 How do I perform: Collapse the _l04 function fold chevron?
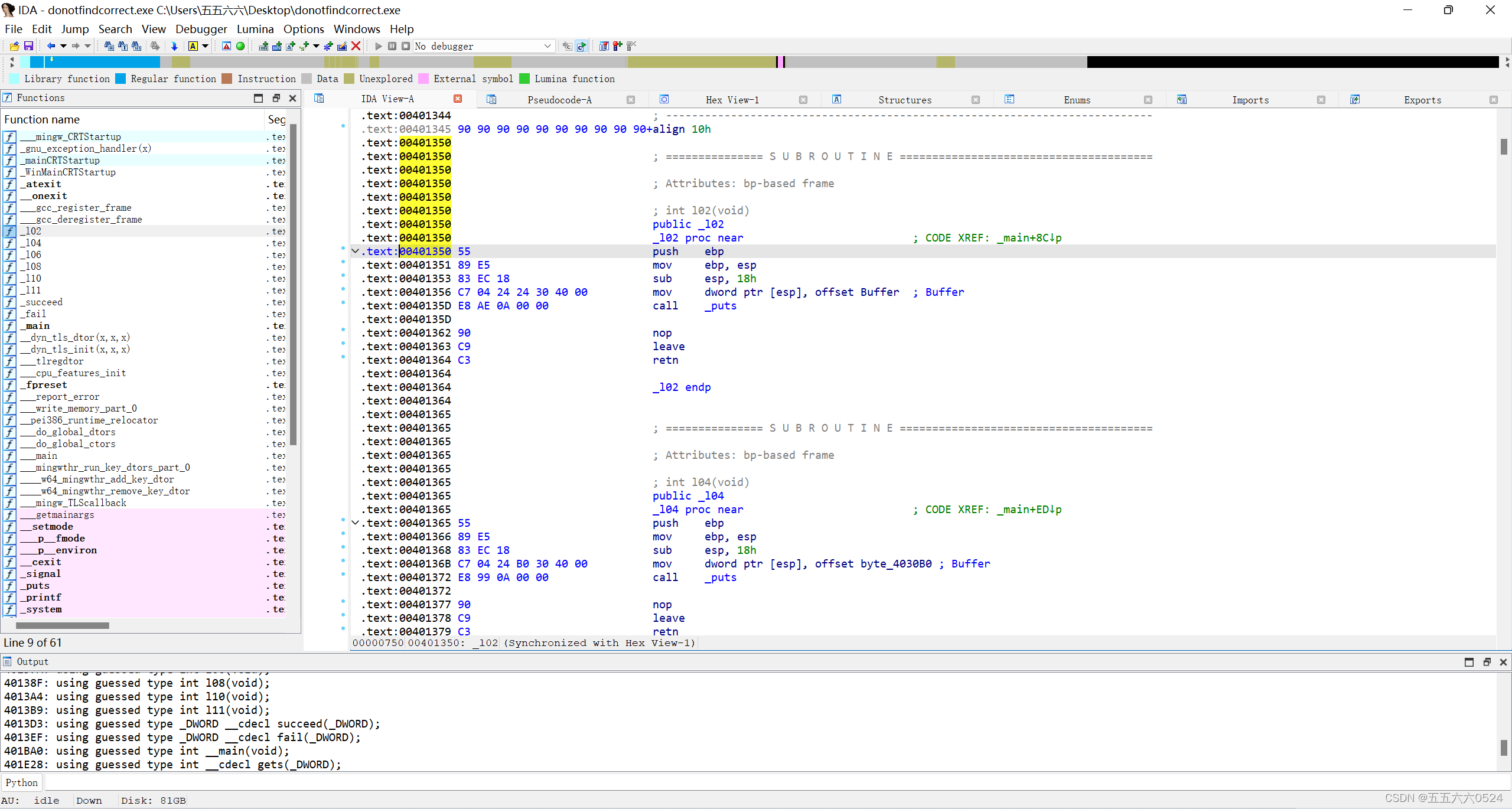coord(355,523)
